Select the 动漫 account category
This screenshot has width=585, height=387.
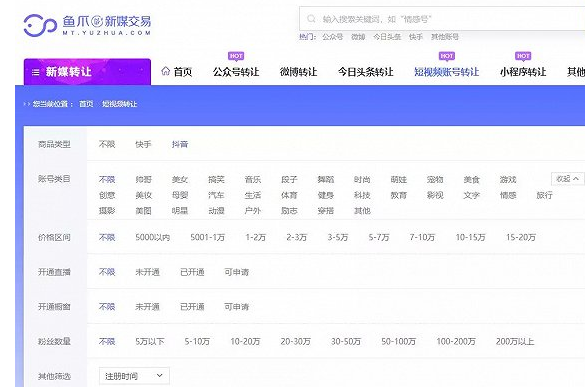point(216,210)
